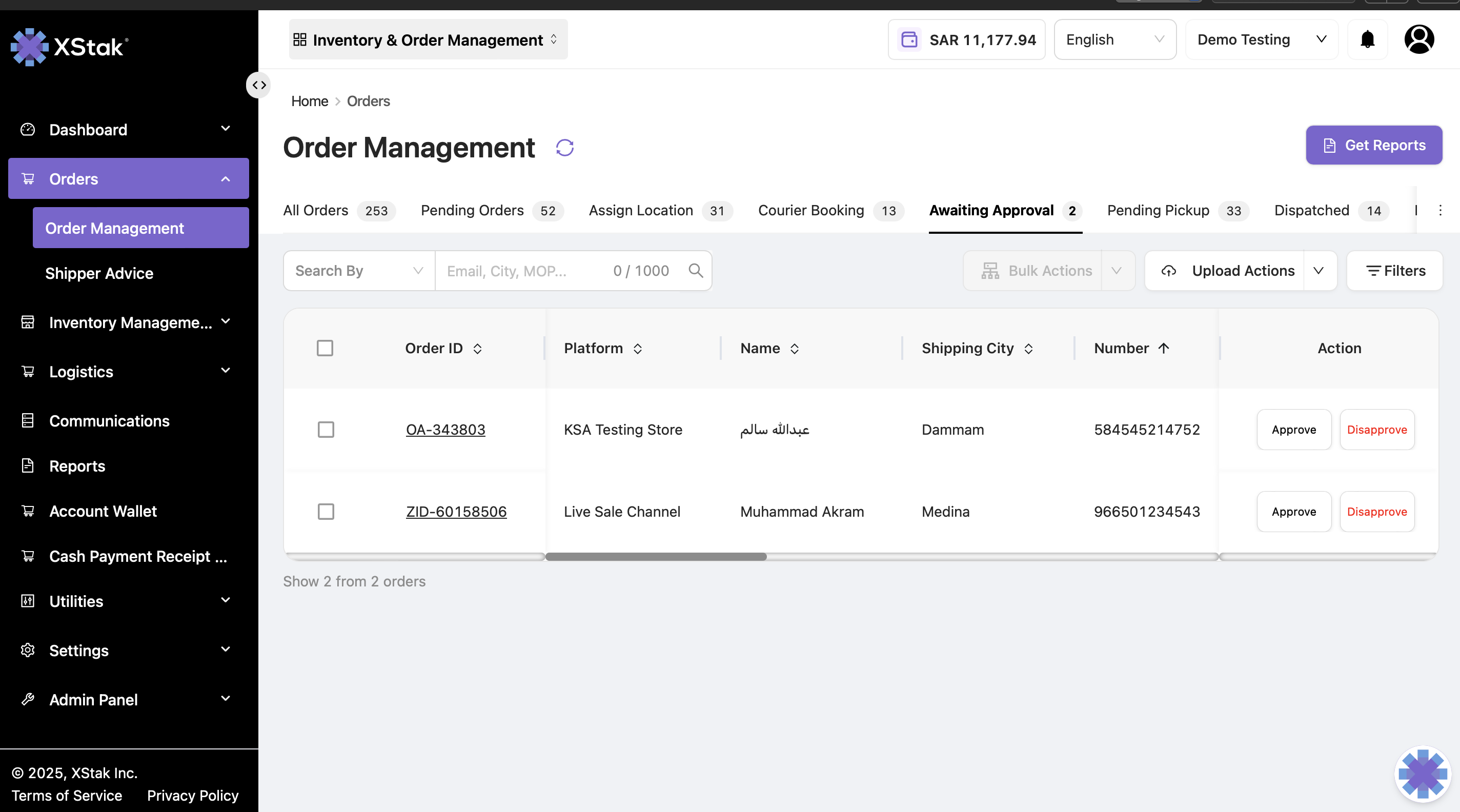Switch to the Courier Booking tab
This screenshot has width=1460, height=812.
[830, 210]
